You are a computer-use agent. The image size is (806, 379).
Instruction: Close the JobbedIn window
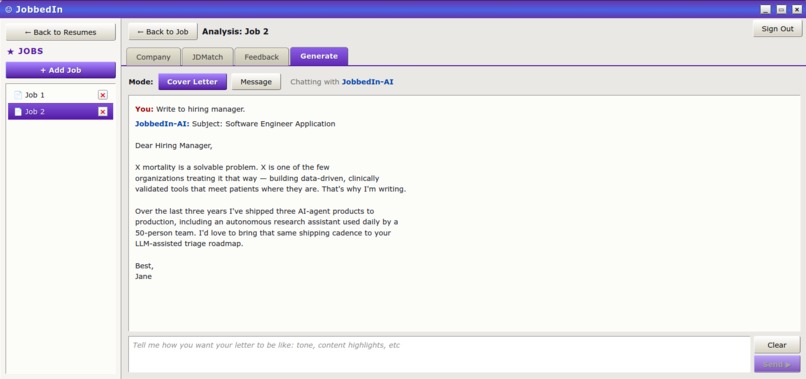coord(797,9)
